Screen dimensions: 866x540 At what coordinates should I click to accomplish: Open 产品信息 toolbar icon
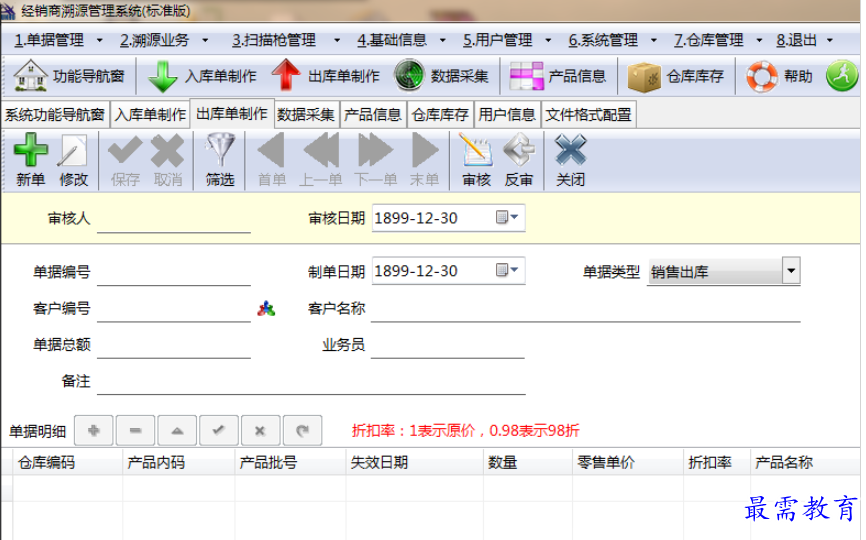(526, 76)
